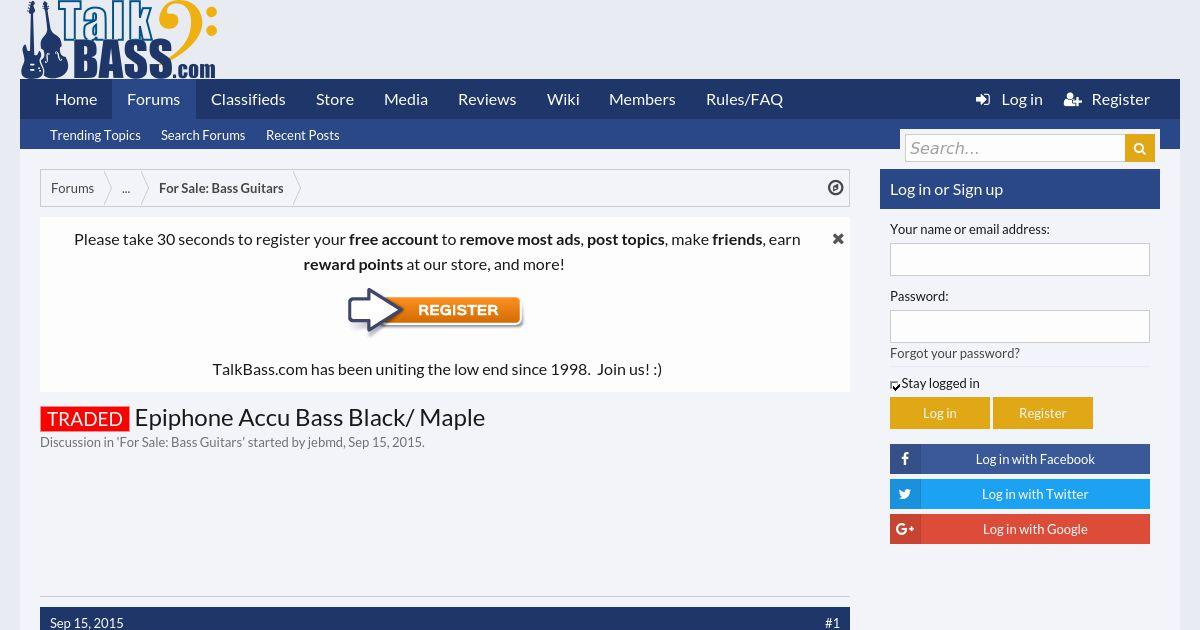Screen dimensions: 1200x630
Task: Click the Log in or Sign up heading
Action: tap(946, 189)
